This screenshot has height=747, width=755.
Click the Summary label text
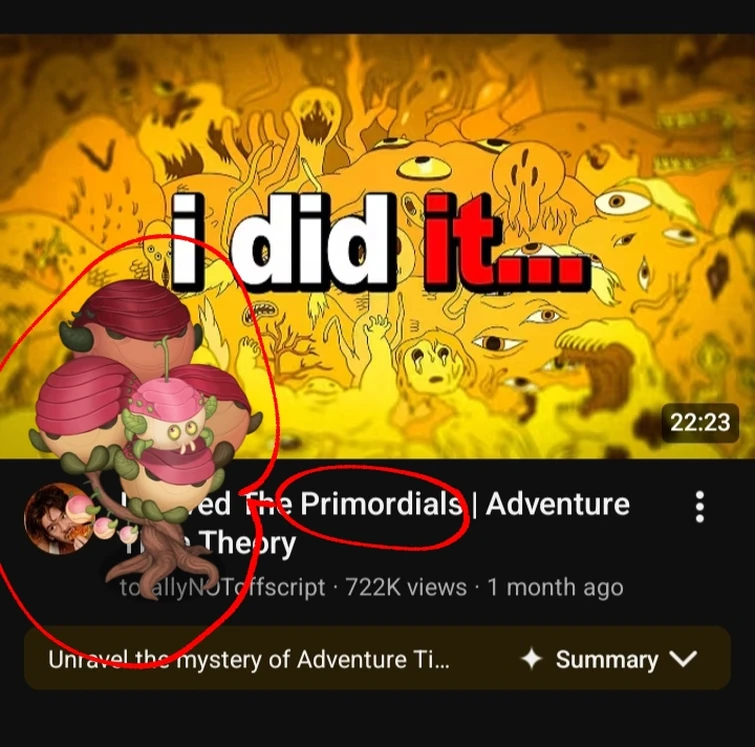pos(607,659)
